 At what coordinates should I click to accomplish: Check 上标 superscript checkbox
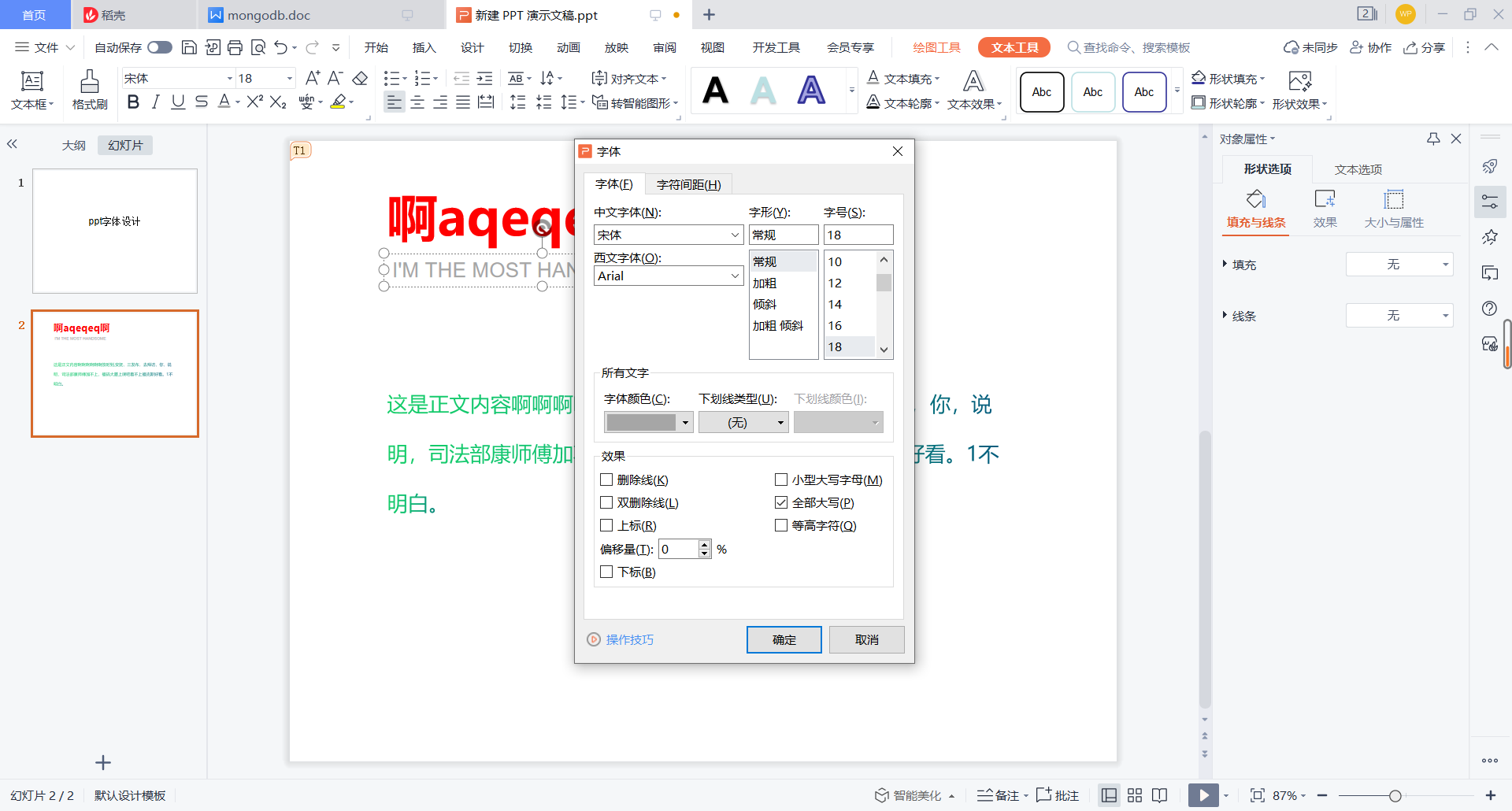(606, 525)
